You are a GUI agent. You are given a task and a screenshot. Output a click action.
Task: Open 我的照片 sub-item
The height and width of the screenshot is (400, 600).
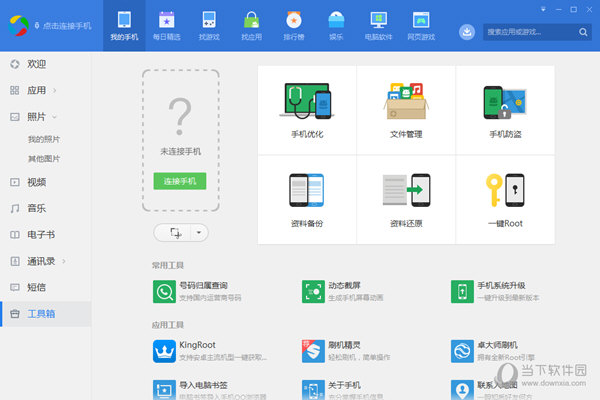(x=44, y=139)
